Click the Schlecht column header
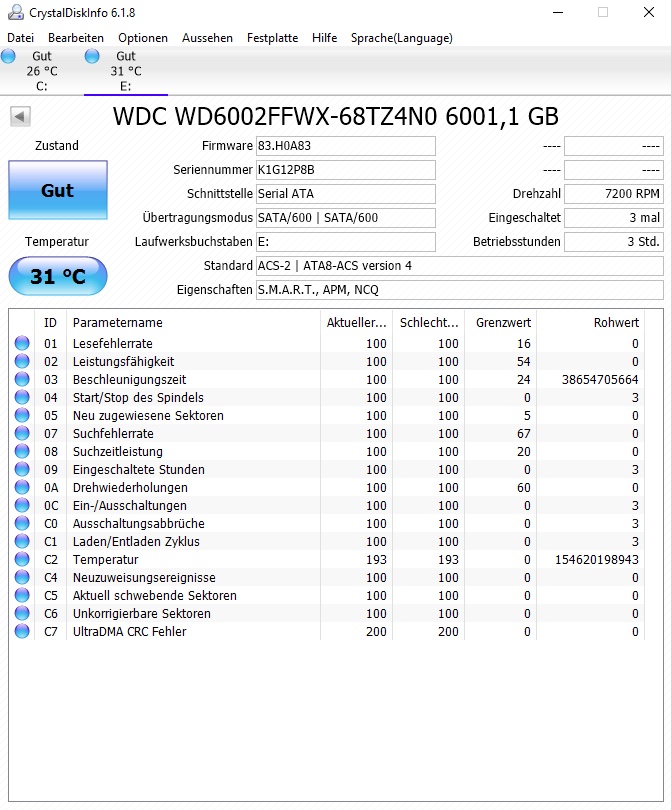Screen dimensions: 671x810 [429, 323]
